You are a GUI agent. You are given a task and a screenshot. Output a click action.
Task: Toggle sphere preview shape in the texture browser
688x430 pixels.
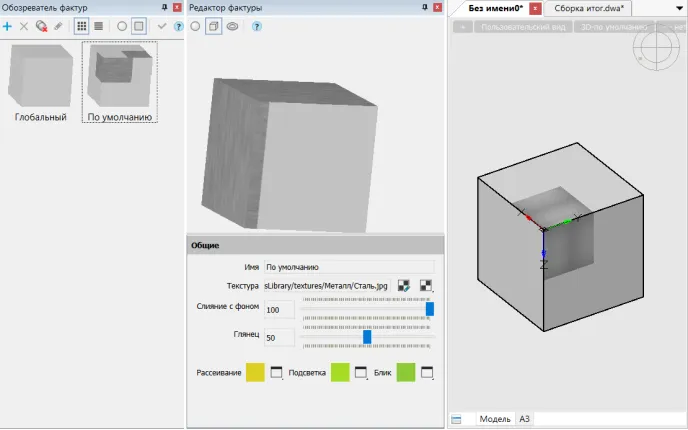[122, 26]
